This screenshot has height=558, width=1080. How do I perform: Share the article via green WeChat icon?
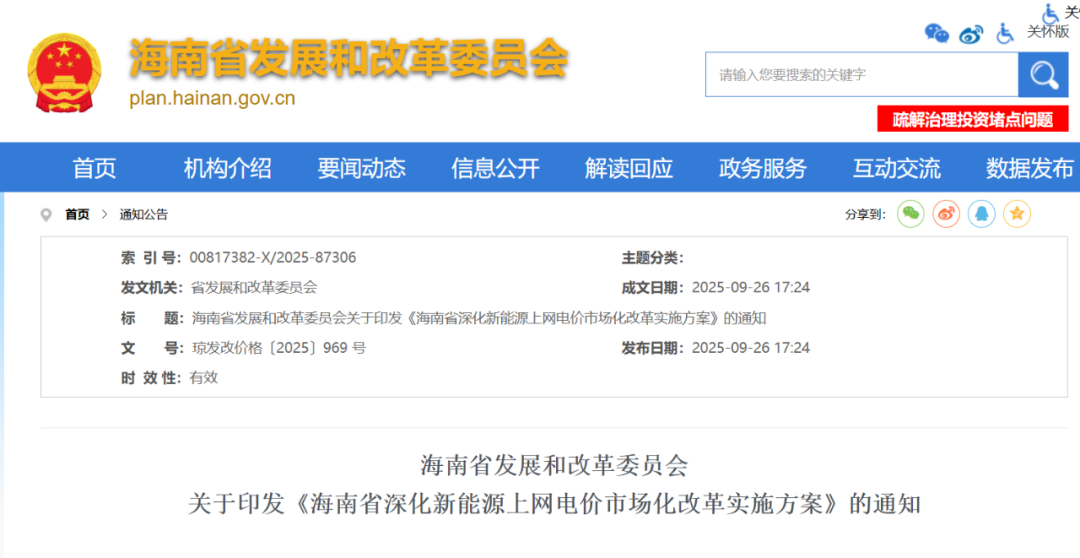tap(910, 213)
